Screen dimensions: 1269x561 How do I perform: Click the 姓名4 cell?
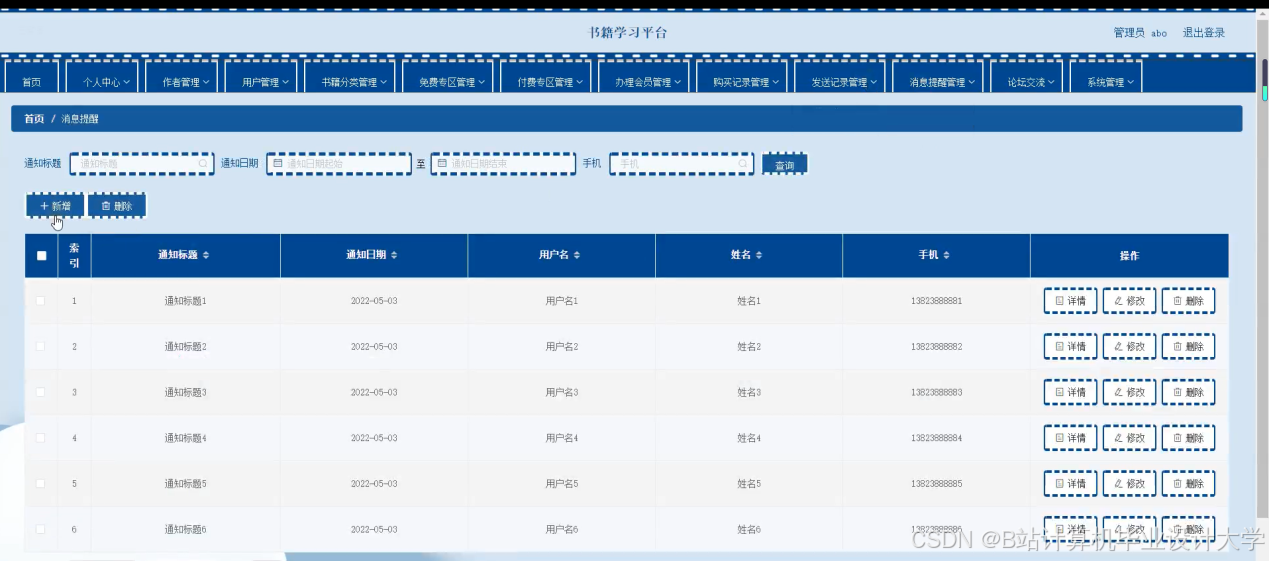tap(749, 438)
